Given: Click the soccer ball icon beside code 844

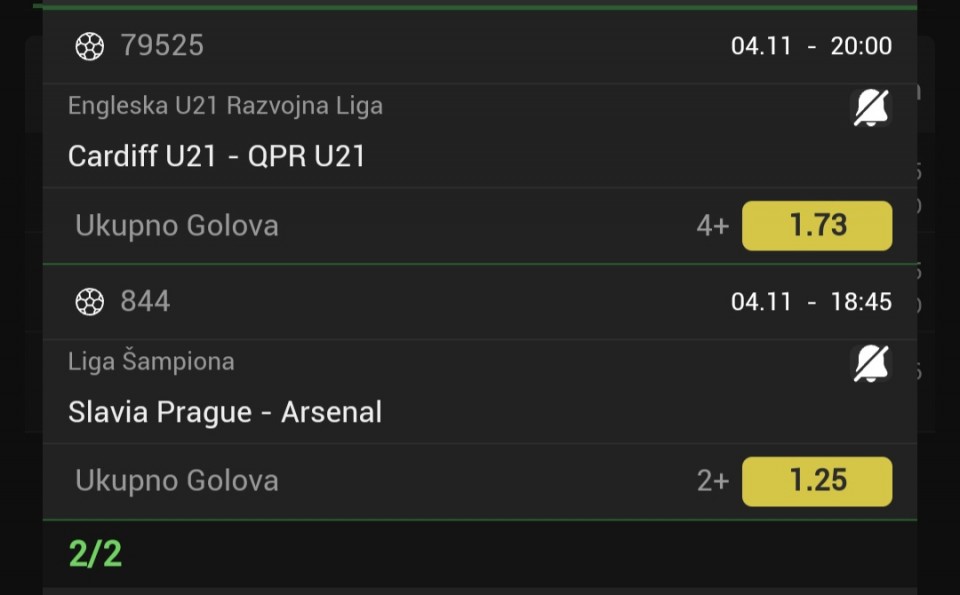Looking at the screenshot, I should click(x=90, y=301).
